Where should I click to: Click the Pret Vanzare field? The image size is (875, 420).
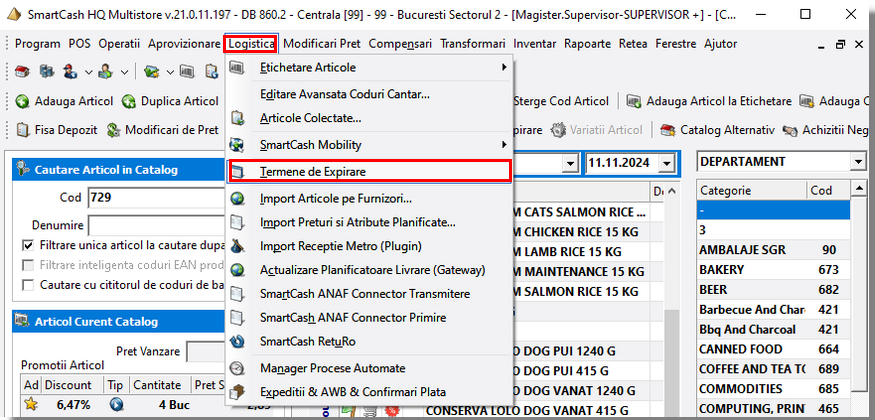tap(206, 352)
